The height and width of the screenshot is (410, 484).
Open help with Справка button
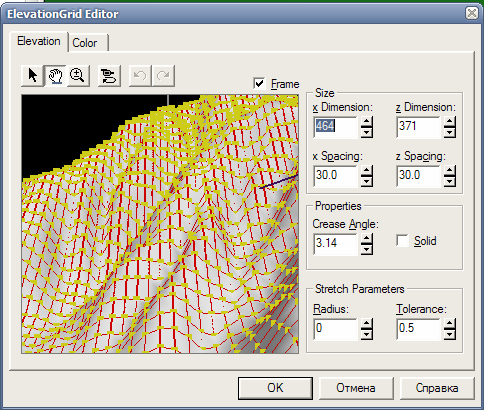(437, 388)
